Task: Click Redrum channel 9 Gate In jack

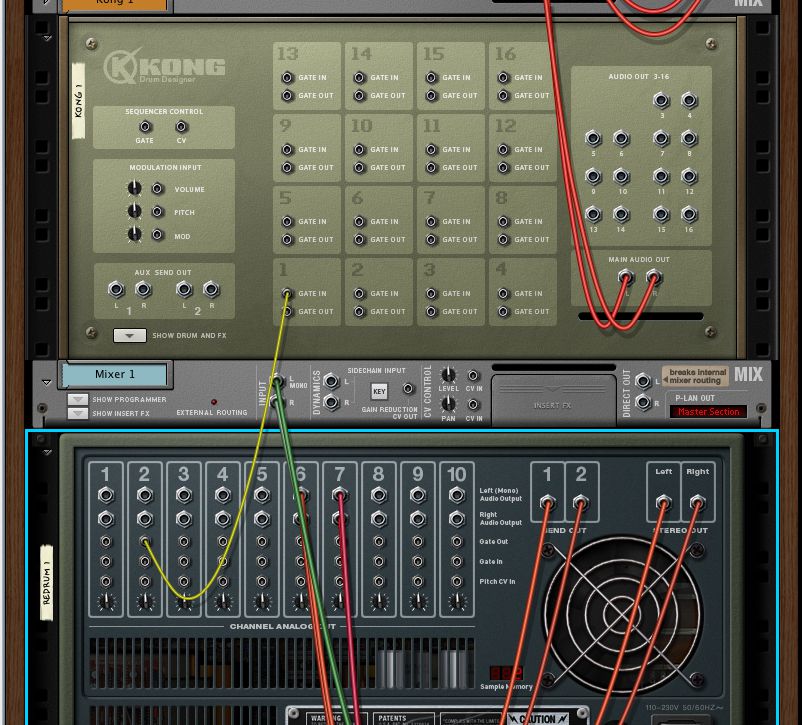Action: click(418, 561)
